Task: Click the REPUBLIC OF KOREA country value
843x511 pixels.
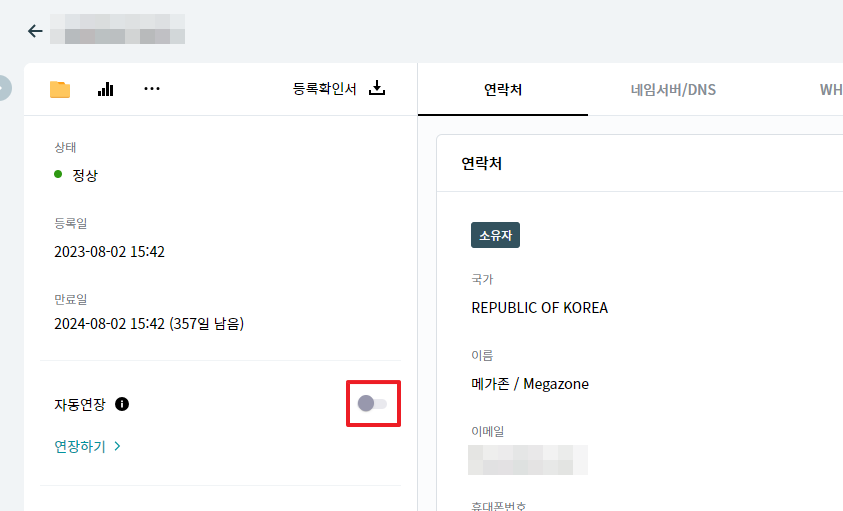Action: tap(539, 307)
